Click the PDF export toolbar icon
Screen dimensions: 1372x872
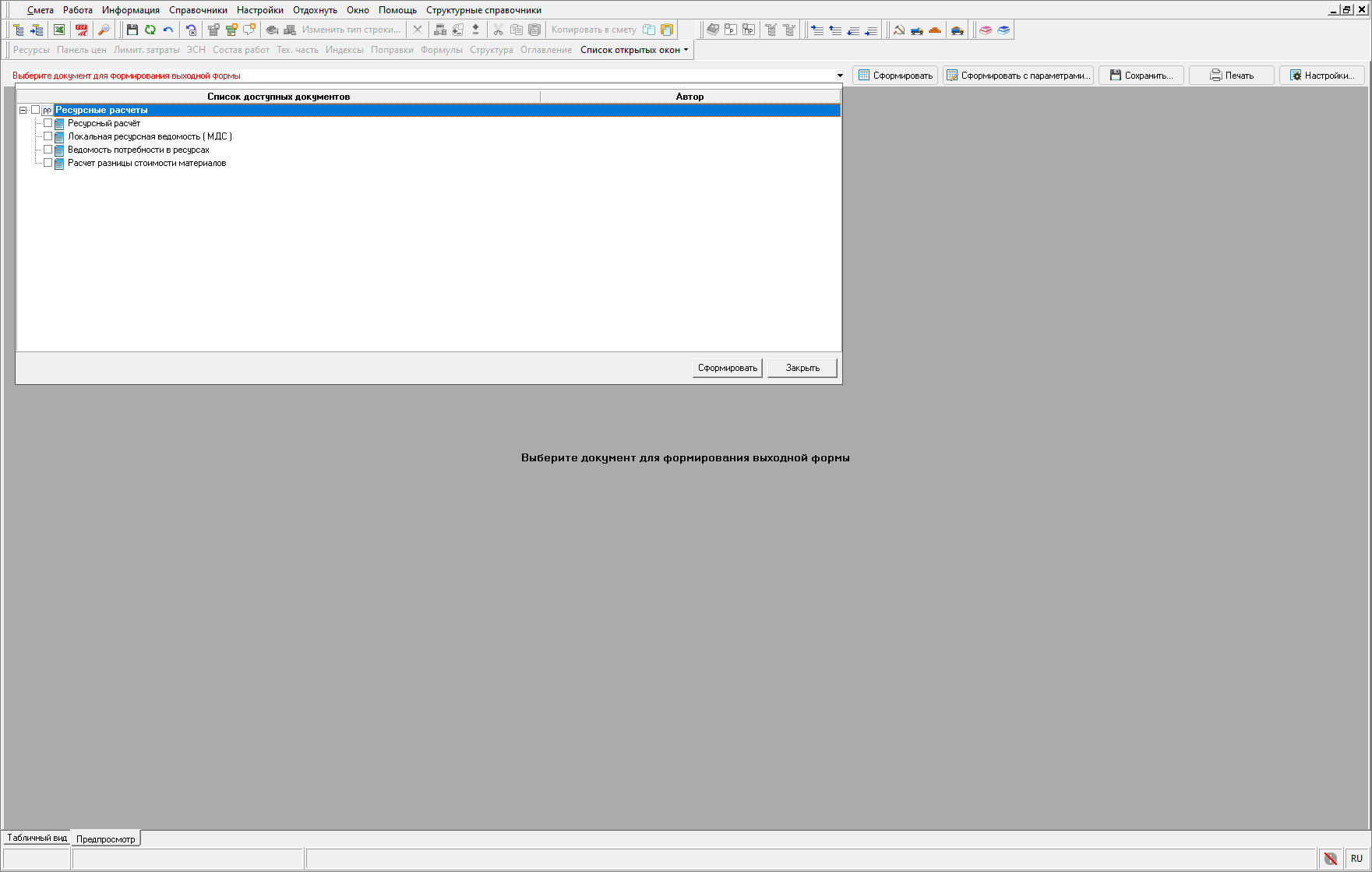pyautogui.click(x=81, y=30)
